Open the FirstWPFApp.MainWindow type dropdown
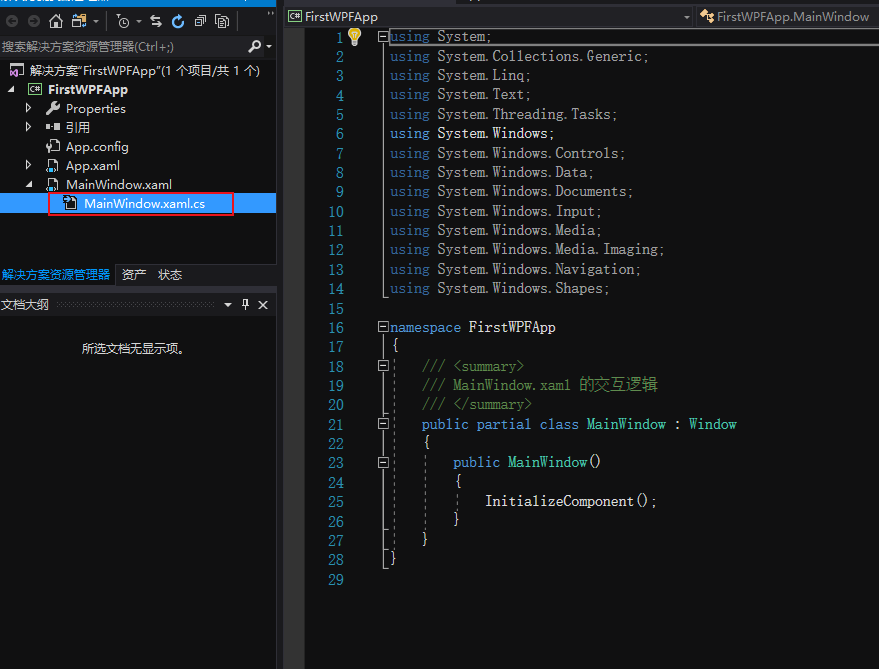The width and height of the screenshot is (879, 669). (787, 17)
